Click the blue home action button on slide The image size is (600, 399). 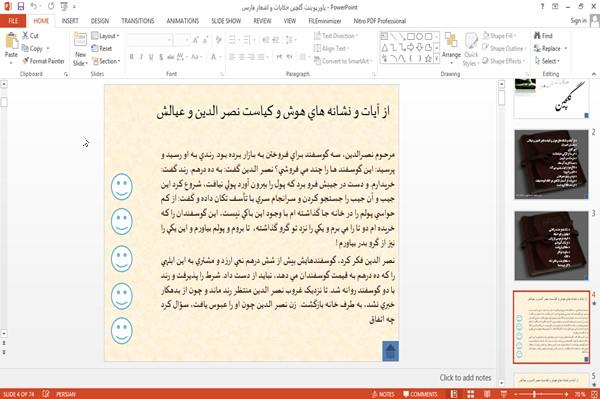click(390, 351)
